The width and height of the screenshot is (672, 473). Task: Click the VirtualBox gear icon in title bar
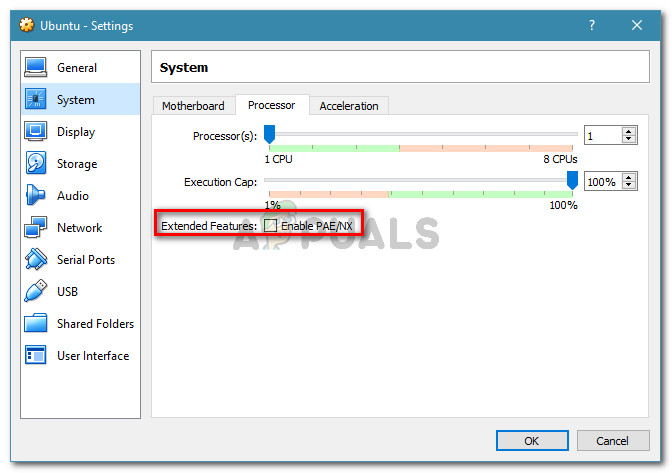point(27,25)
